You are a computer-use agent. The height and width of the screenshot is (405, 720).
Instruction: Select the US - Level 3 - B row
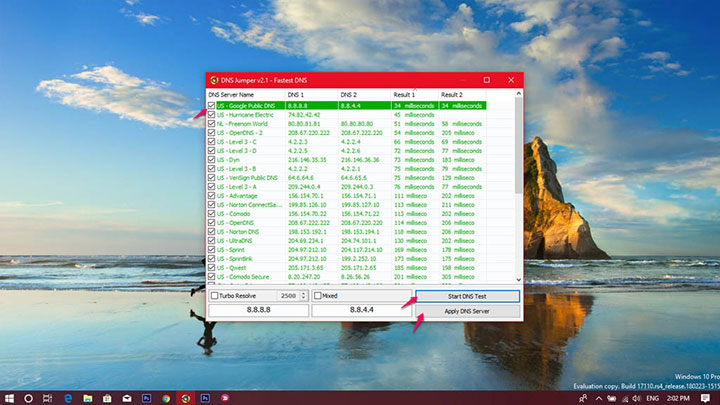click(x=347, y=169)
